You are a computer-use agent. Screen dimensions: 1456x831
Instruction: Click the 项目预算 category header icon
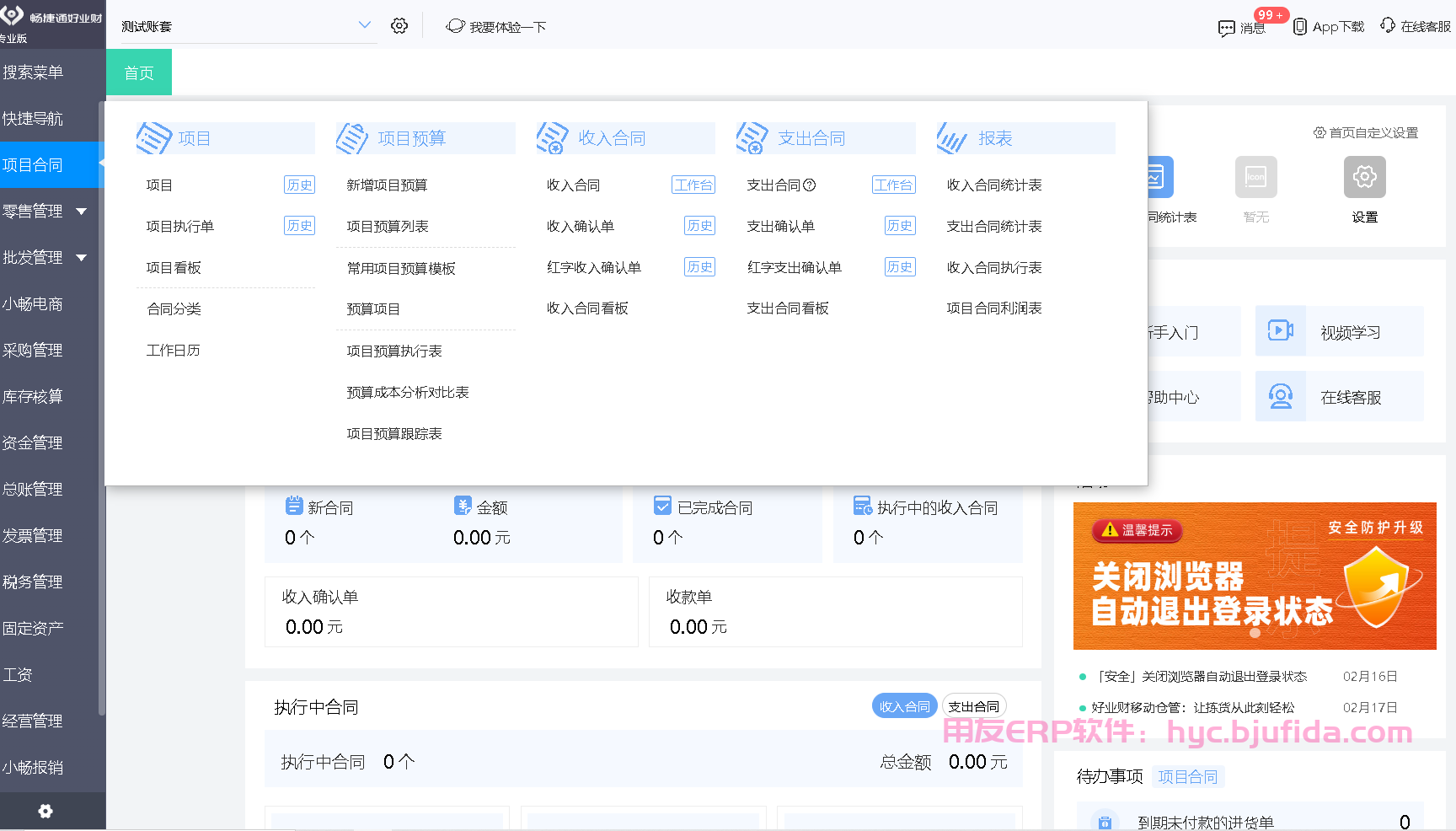coord(352,138)
